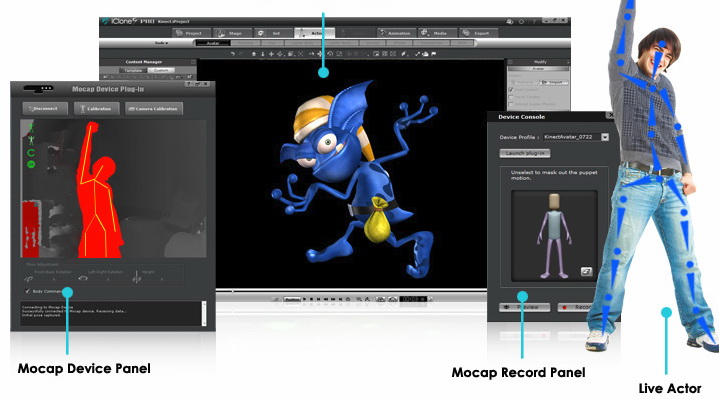Click the puppet dummy body thumbnail

[554, 236]
